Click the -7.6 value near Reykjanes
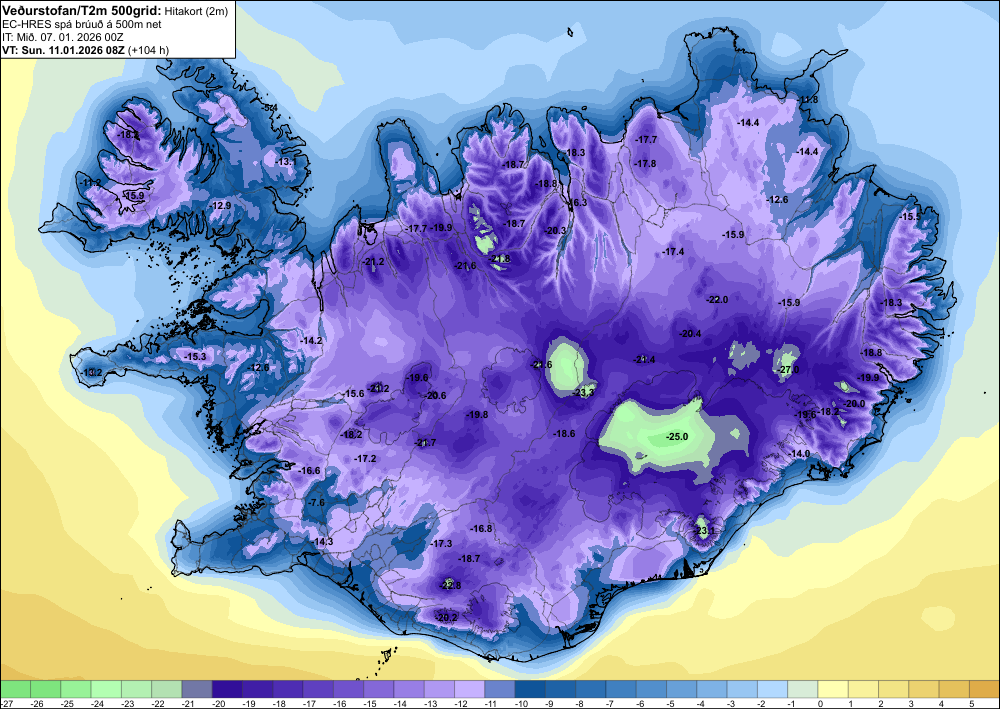This screenshot has width=1000, height=709. pyautogui.click(x=317, y=502)
